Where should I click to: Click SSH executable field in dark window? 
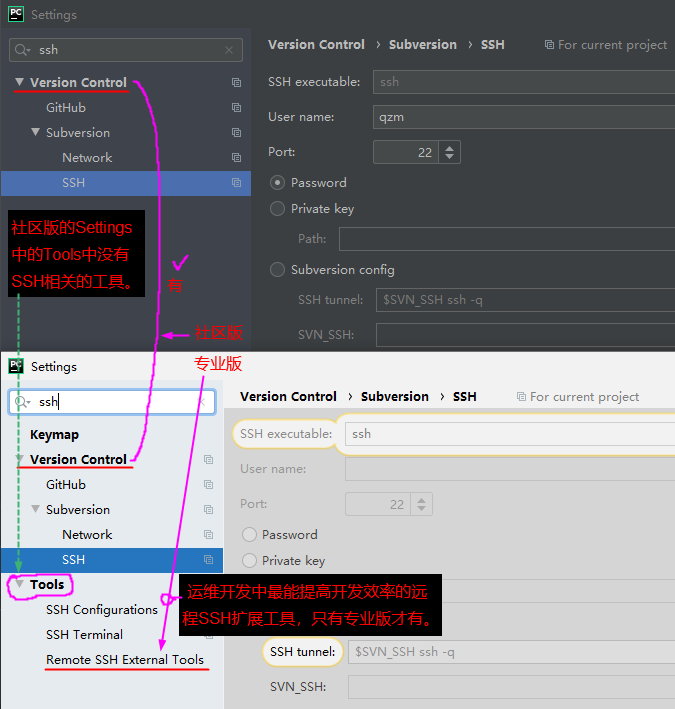coord(524,82)
